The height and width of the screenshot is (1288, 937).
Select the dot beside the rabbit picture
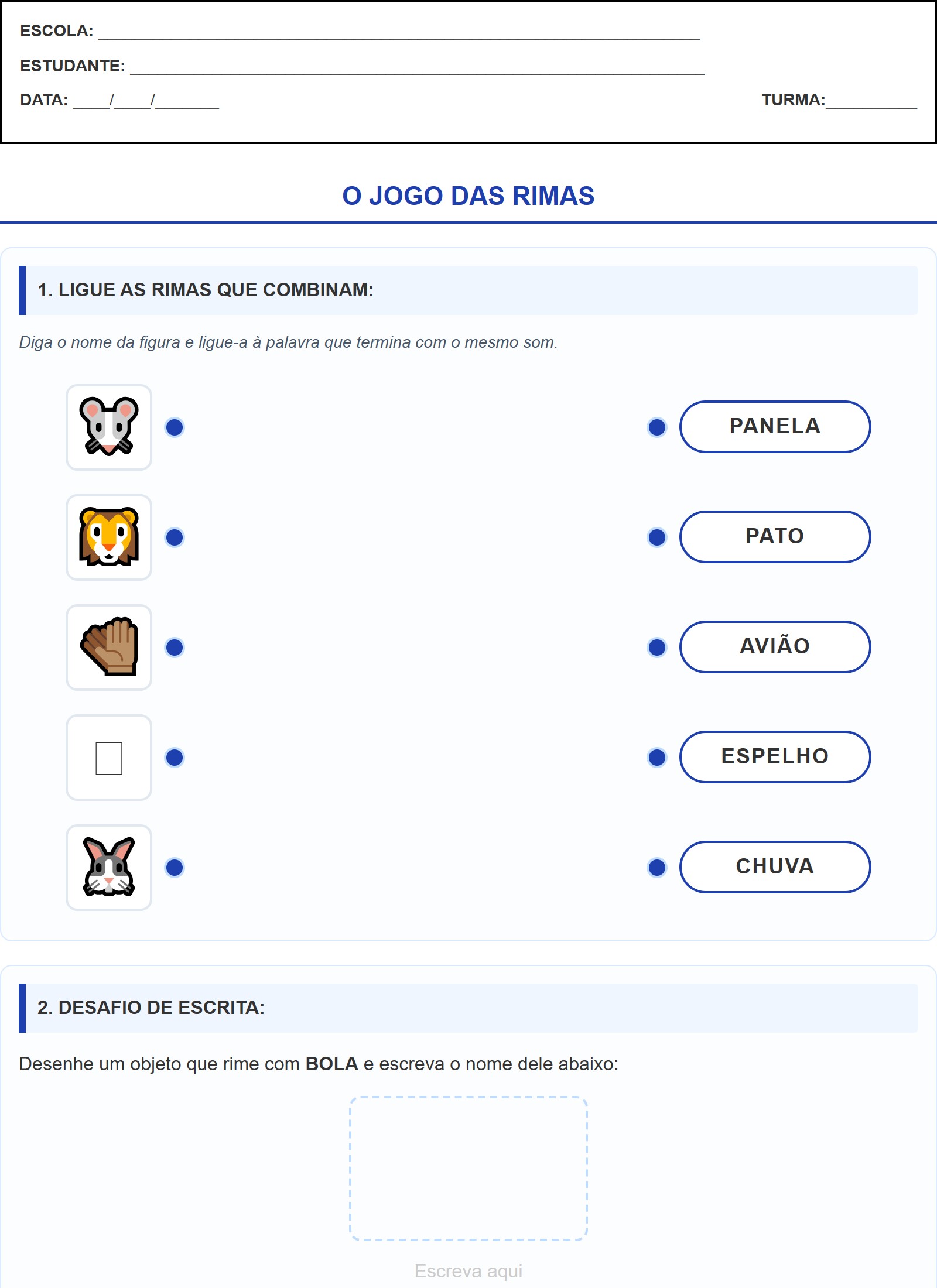[x=175, y=868]
